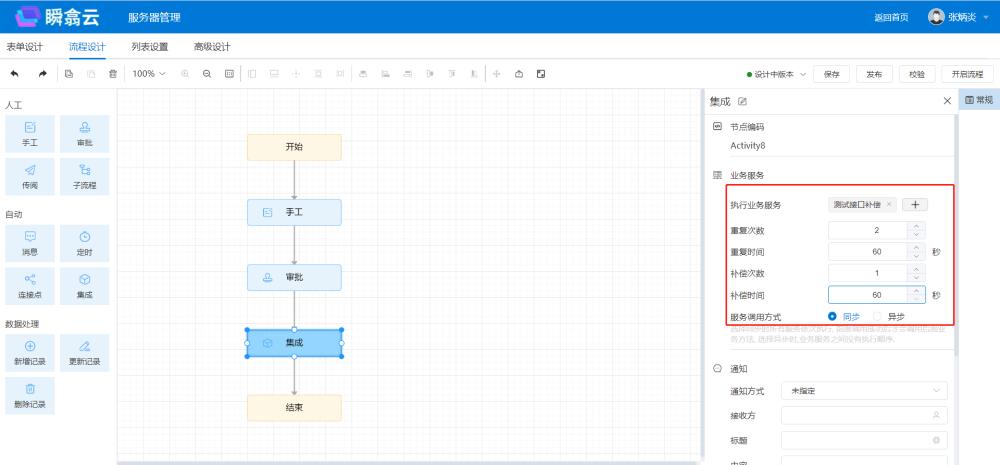This screenshot has width=1000, height=465.
Task: Switch to the 列表设置 tab
Action: pyautogui.click(x=149, y=47)
